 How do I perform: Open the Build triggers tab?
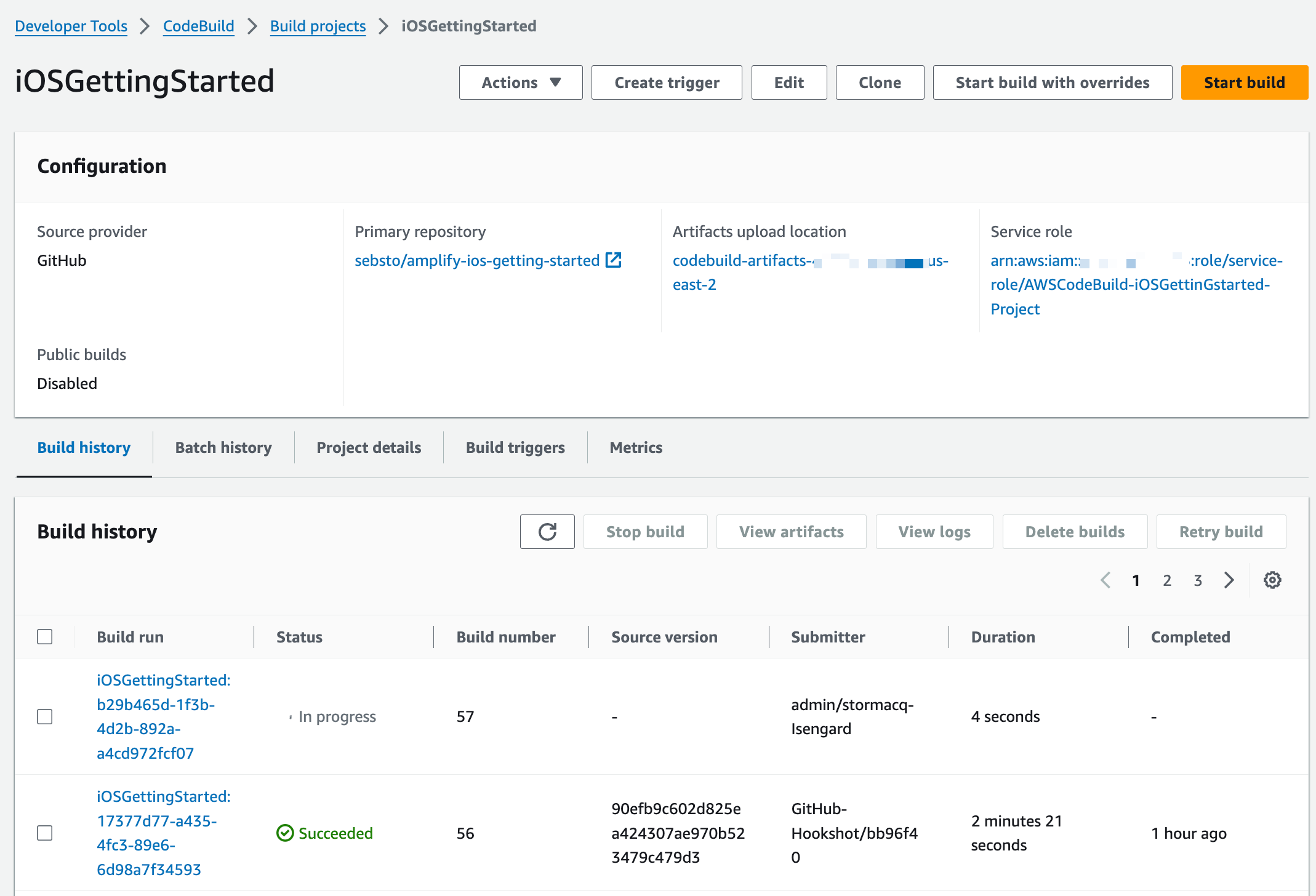[515, 447]
